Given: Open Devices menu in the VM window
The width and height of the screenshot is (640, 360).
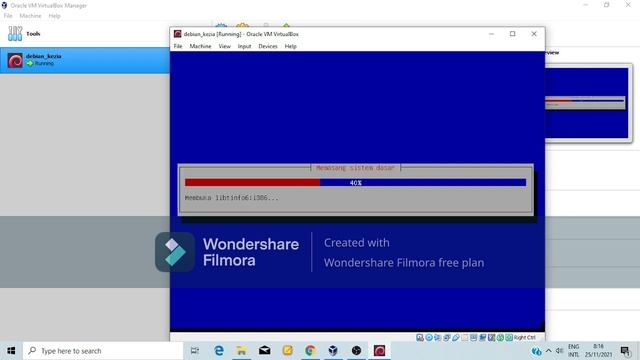Looking at the screenshot, I should coord(268,47).
